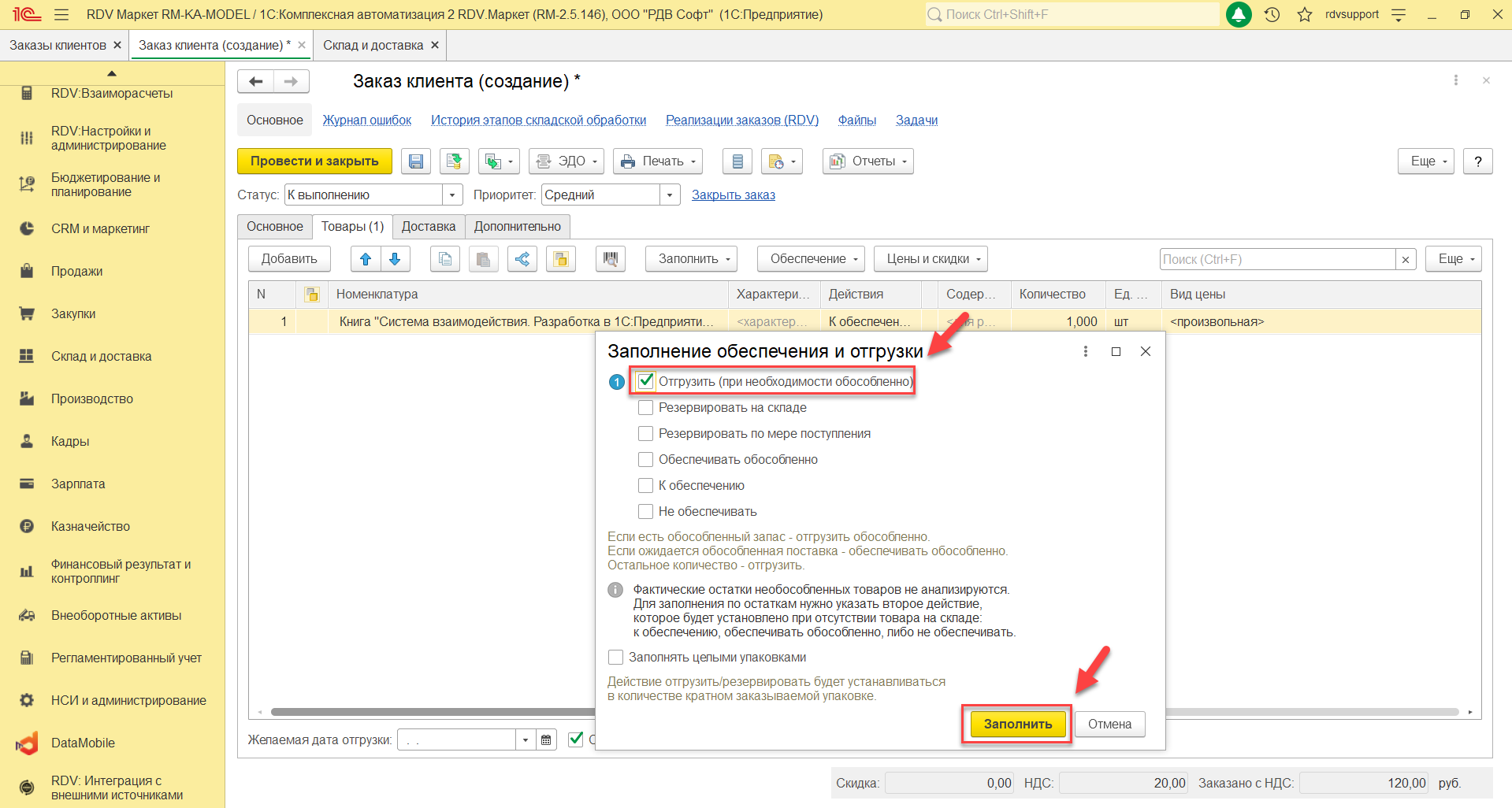1512x808 pixels.
Task: Click the barcode search icon
Action: tap(610, 259)
